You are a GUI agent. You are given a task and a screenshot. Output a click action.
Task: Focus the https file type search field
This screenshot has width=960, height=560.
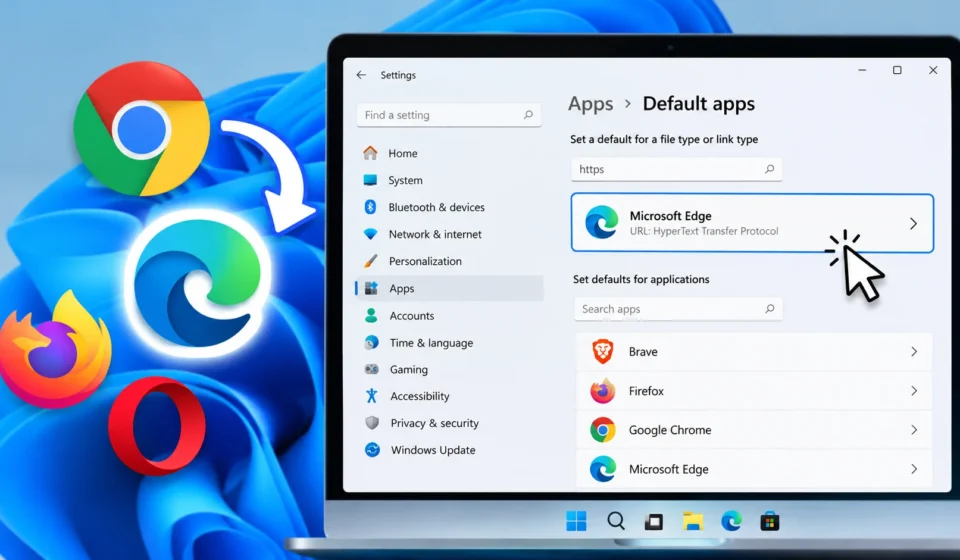tap(677, 169)
